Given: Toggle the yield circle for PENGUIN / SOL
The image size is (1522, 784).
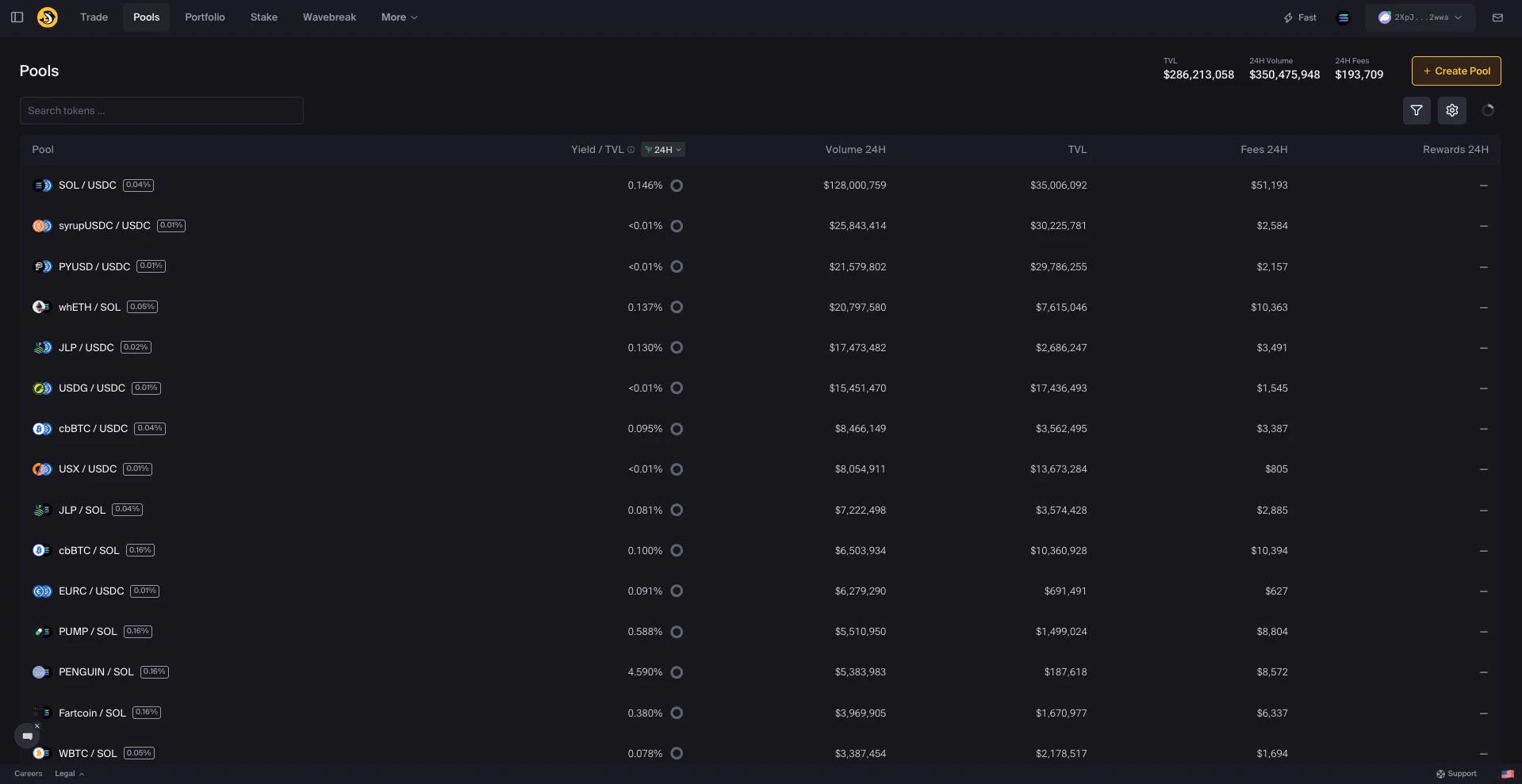Looking at the screenshot, I should point(677,672).
